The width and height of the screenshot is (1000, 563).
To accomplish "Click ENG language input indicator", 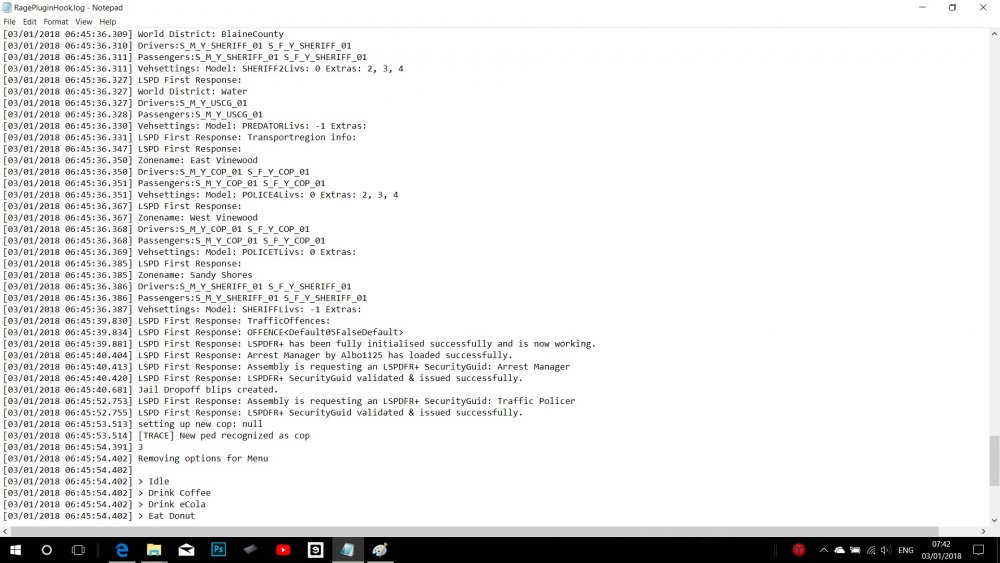I will tap(906, 550).
